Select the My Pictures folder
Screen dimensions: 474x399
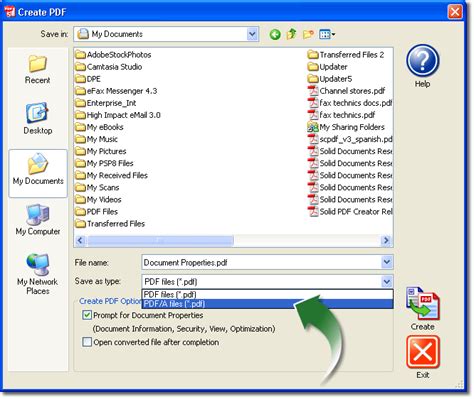coord(101,151)
